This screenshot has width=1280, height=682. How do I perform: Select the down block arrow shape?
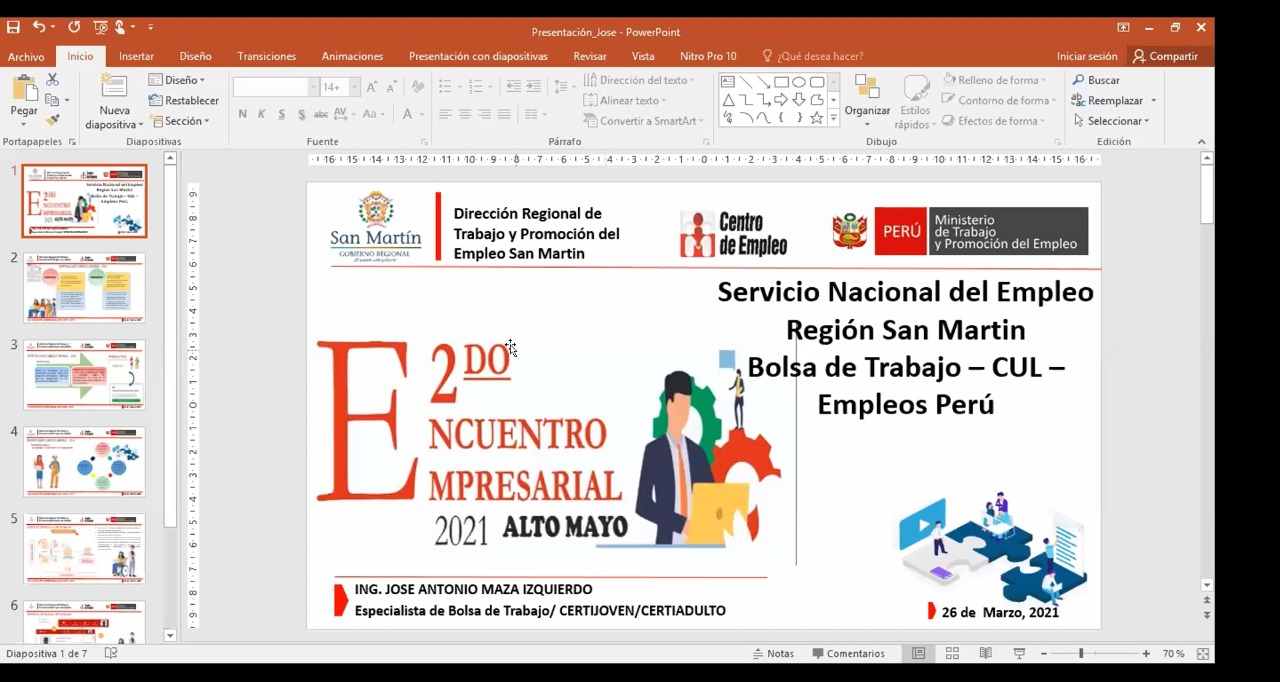799,100
